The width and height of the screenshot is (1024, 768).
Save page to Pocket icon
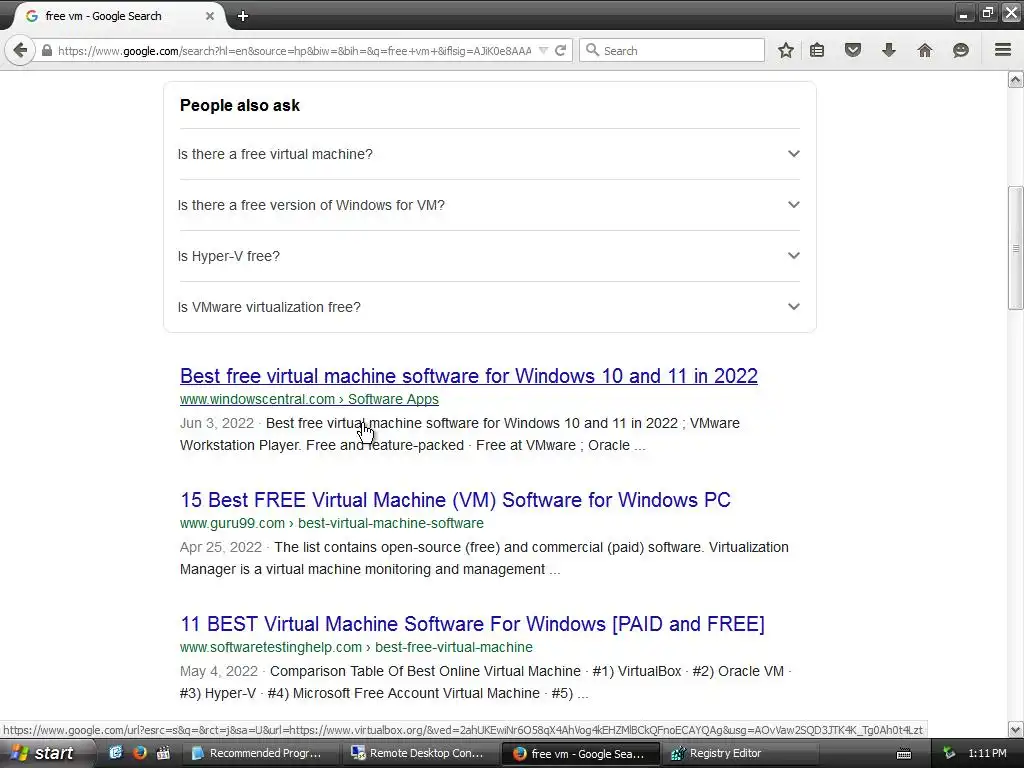[853, 50]
